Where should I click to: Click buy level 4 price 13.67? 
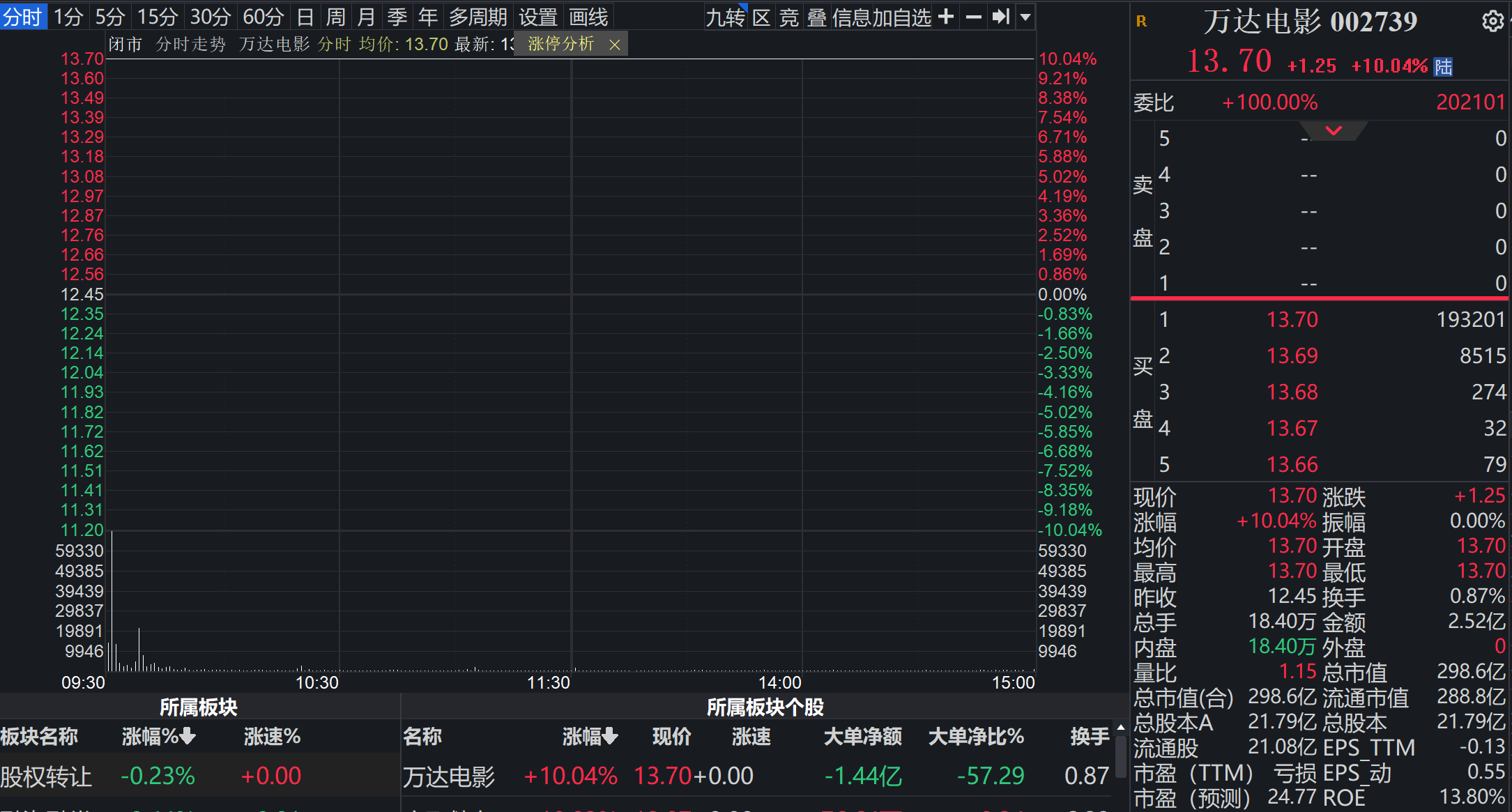1292,428
